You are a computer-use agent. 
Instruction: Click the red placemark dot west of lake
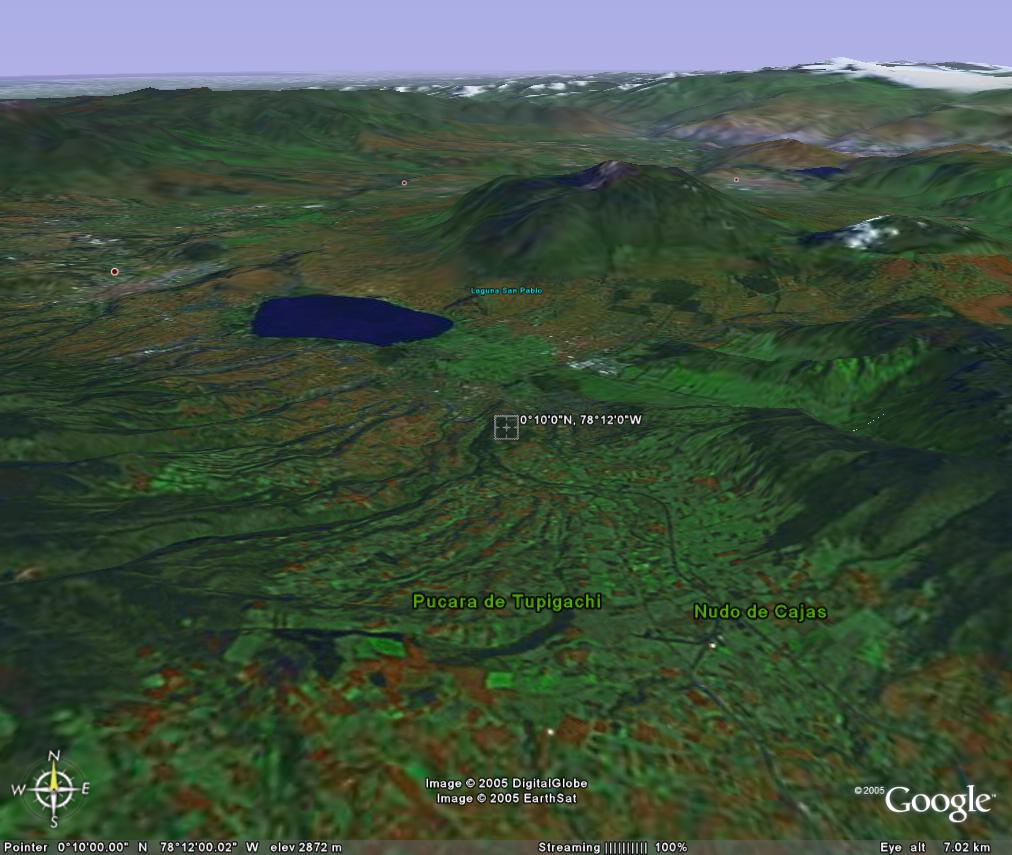click(x=115, y=271)
